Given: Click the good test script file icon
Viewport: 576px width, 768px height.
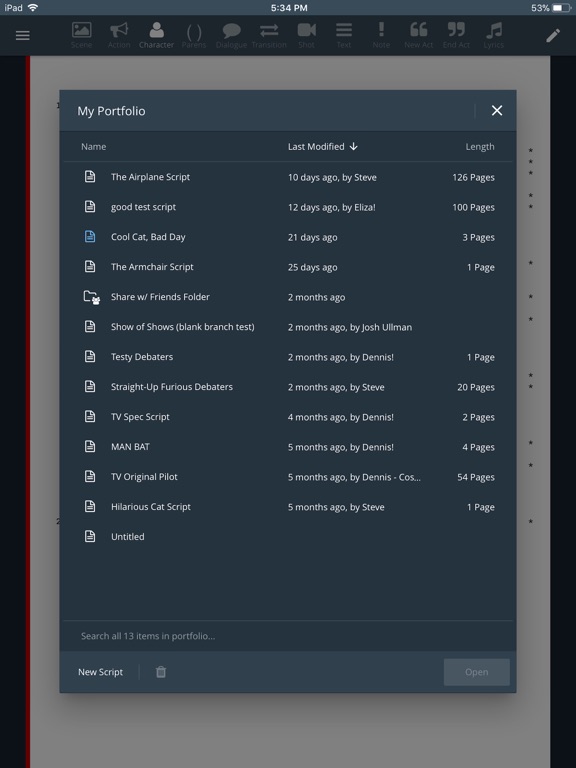Looking at the screenshot, I should click(x=90, y=206).
